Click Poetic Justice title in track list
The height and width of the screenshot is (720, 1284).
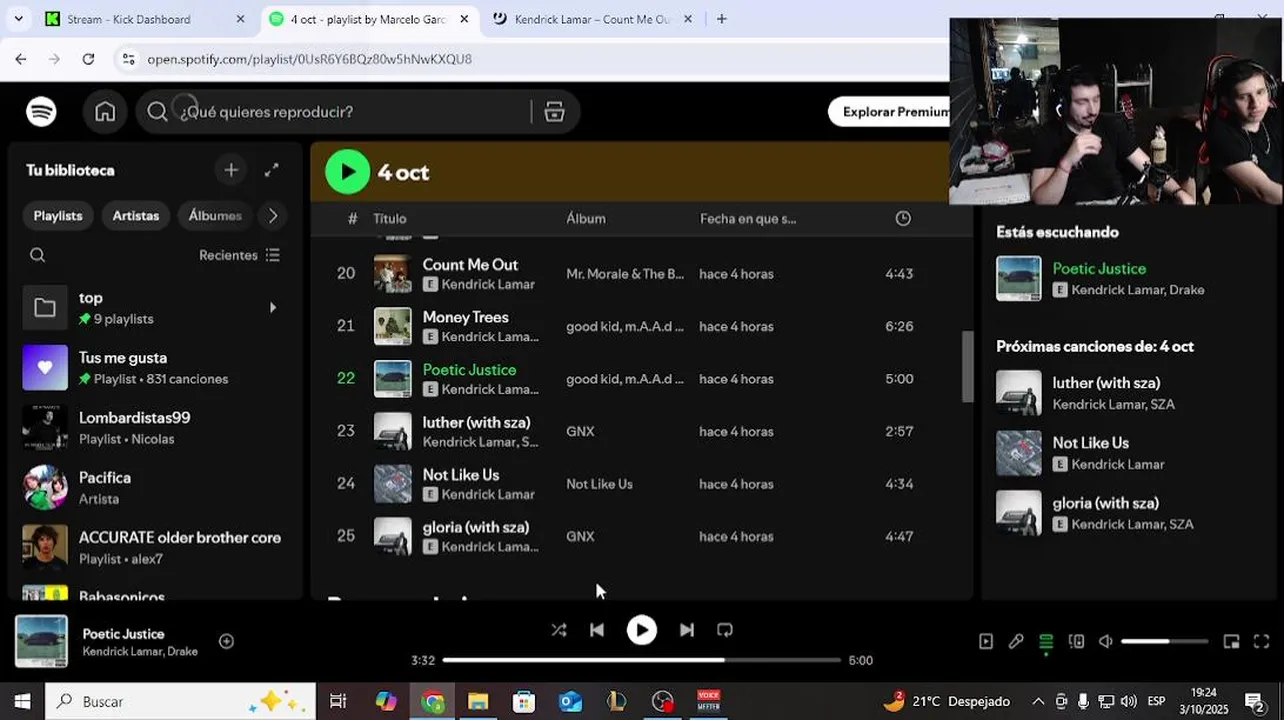(469, 370)
